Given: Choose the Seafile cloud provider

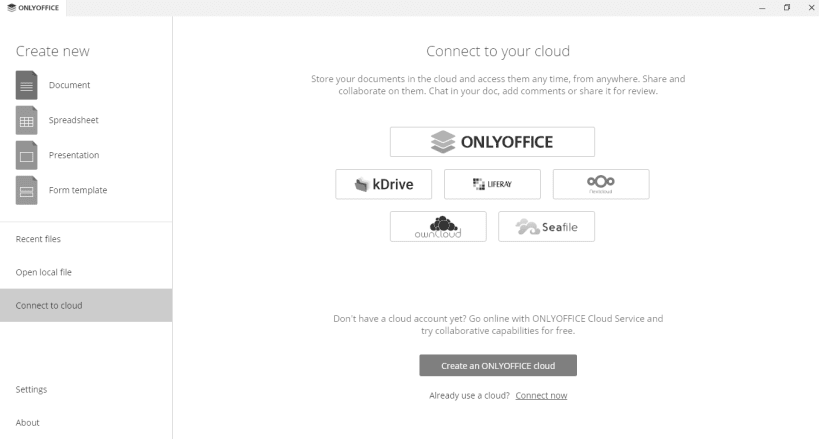Looking at the screenshot, I should (x=546, y=226).
